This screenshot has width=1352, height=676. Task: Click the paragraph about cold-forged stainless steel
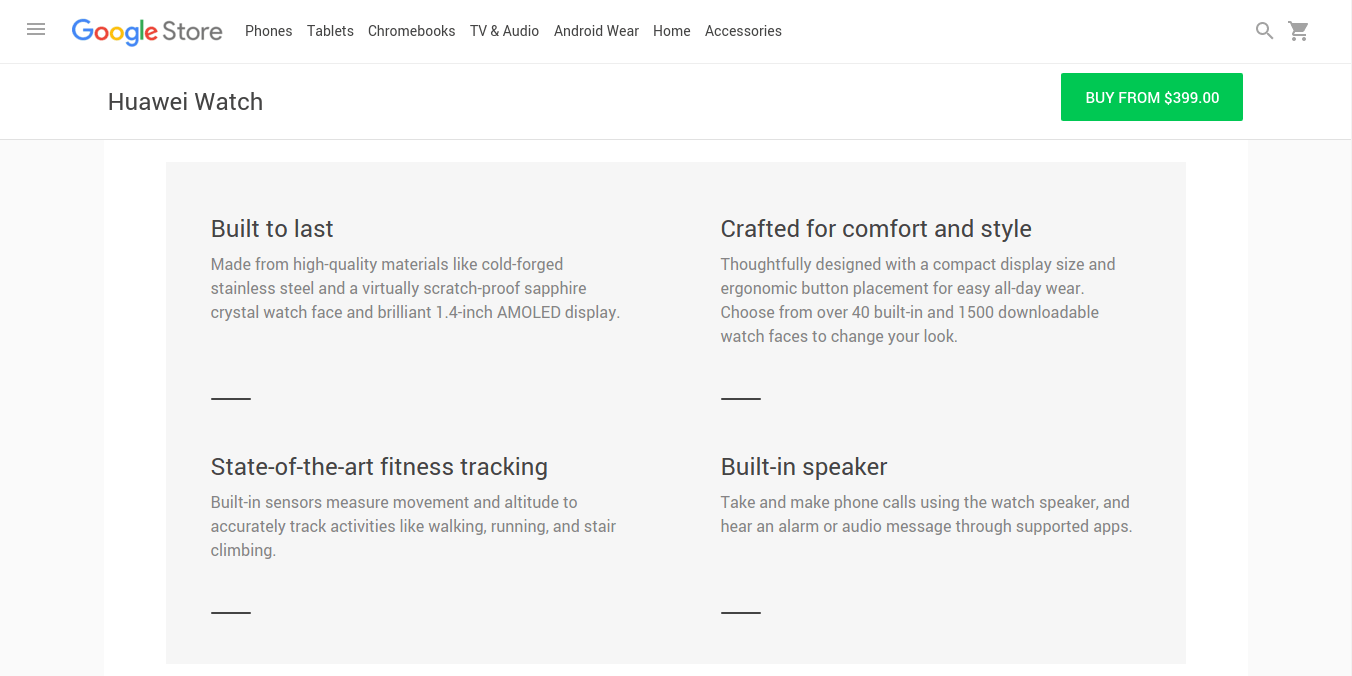click(415, 288)
